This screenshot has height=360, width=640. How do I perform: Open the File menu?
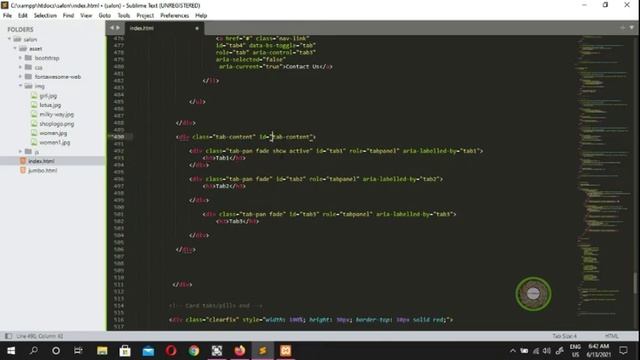[x=7, y=16]
